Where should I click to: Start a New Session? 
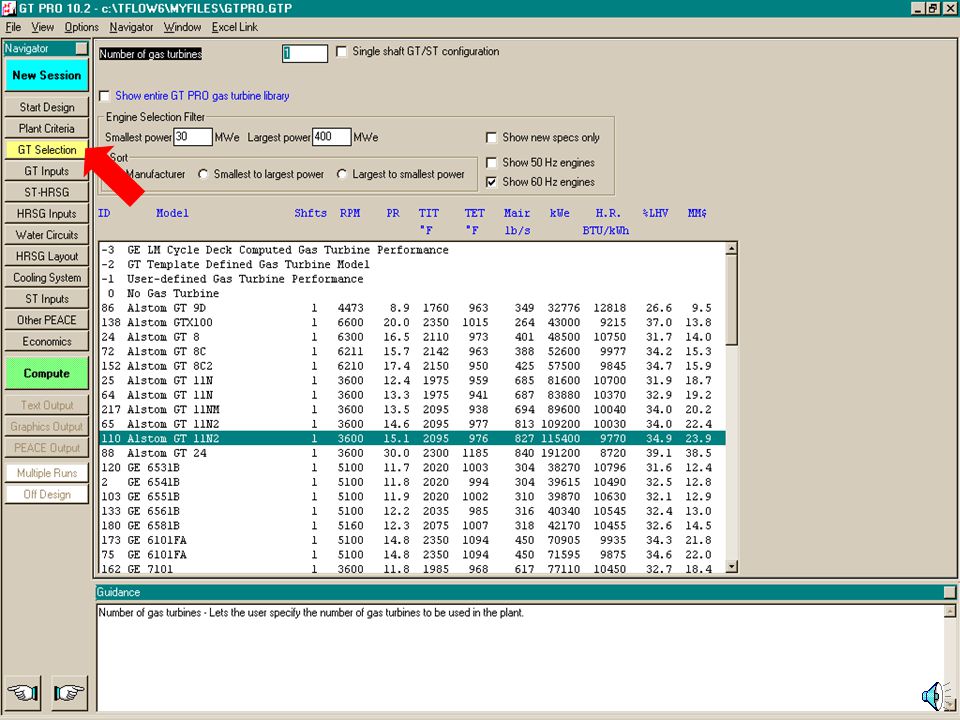coord(47,75)
